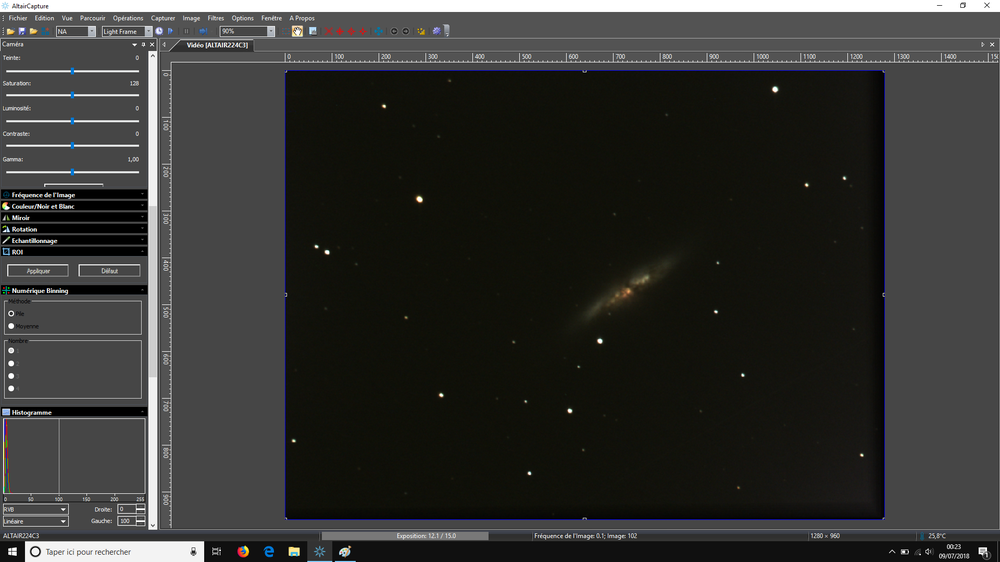Click the Défaut button

109,270
